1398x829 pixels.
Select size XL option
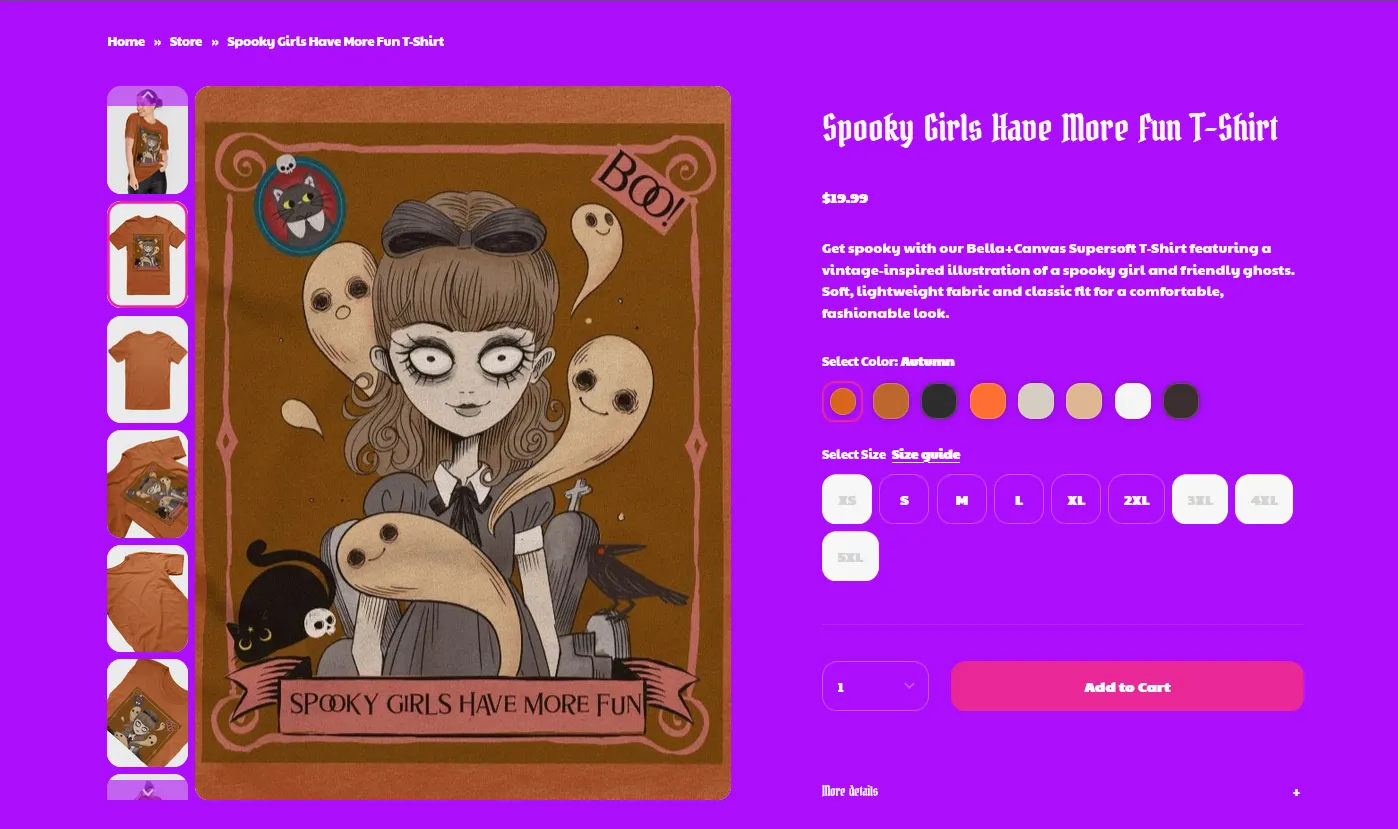(x=1076, y=499)
